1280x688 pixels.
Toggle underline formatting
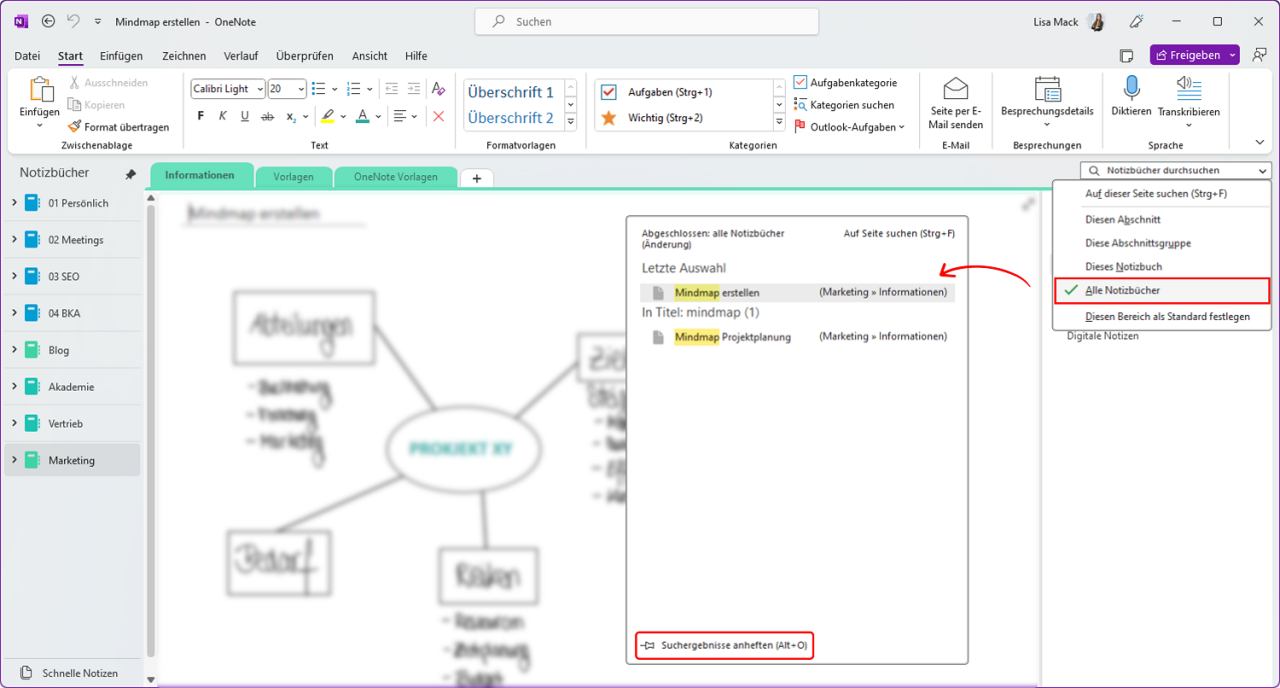[244, 116]
